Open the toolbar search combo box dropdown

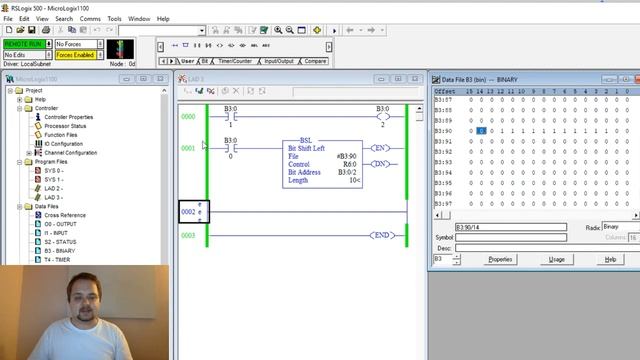[202, 31]
